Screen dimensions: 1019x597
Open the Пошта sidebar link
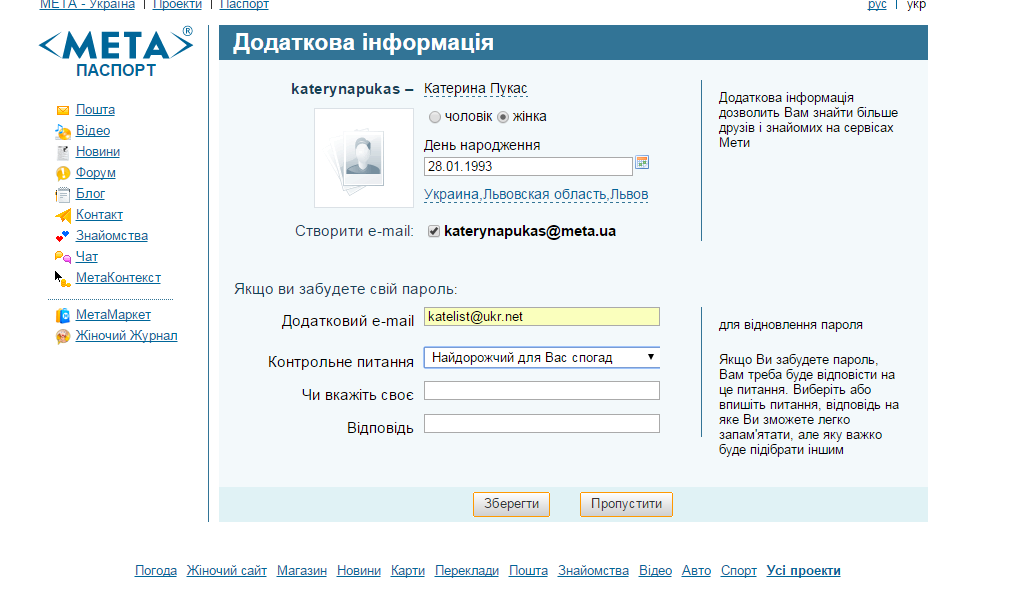(x=96, y=110)
